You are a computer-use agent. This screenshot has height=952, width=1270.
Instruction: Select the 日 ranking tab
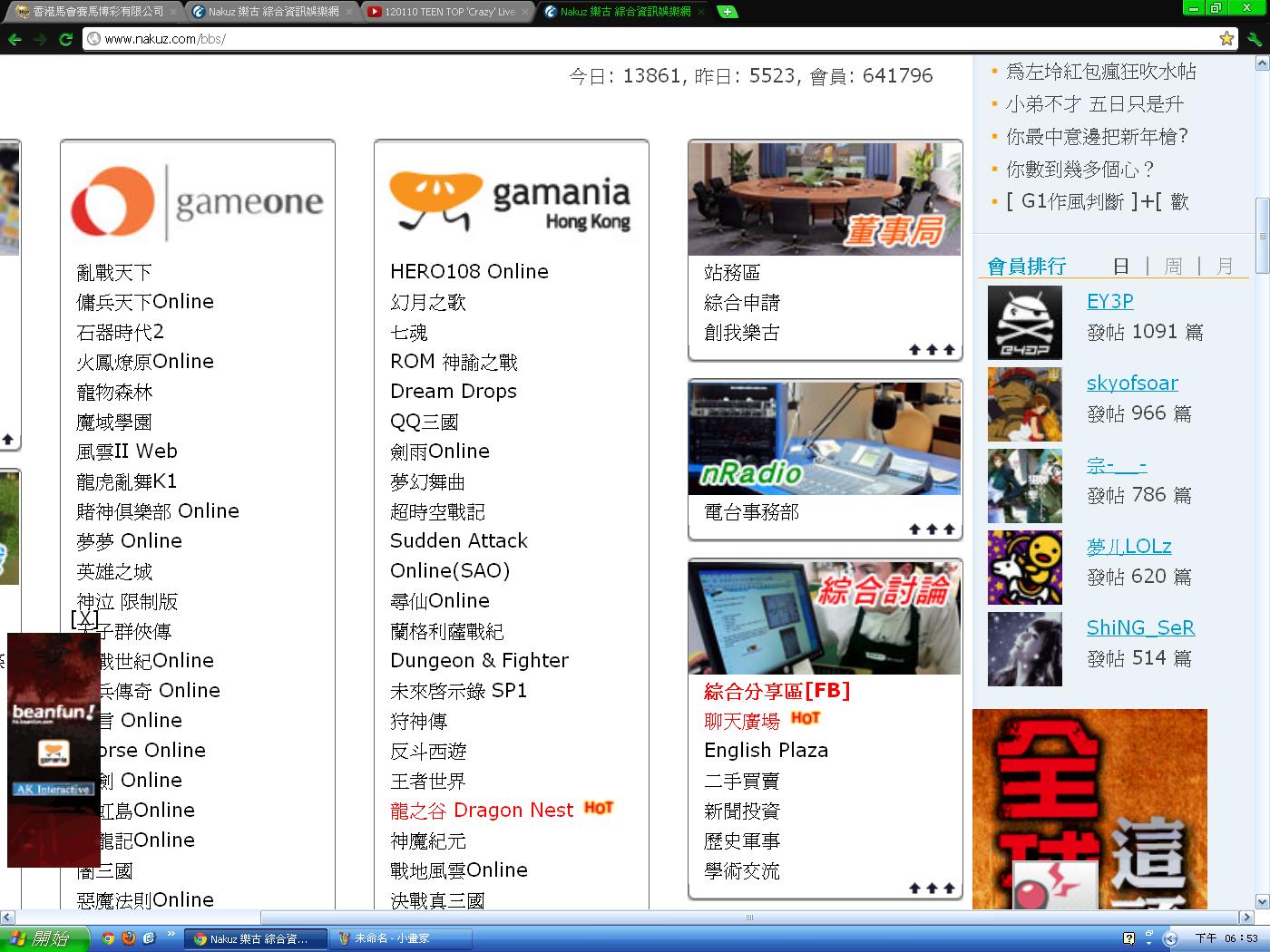(x=1121, y=266)
